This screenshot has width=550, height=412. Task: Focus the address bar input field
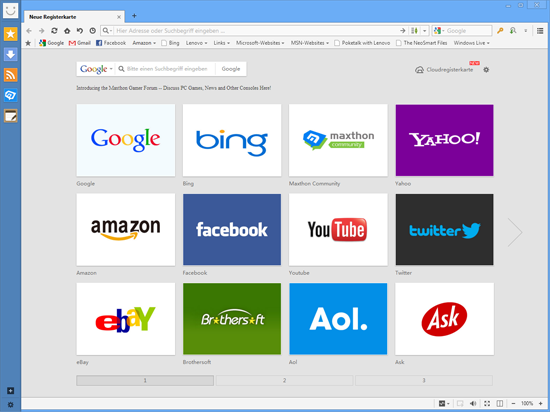[256, 31]
